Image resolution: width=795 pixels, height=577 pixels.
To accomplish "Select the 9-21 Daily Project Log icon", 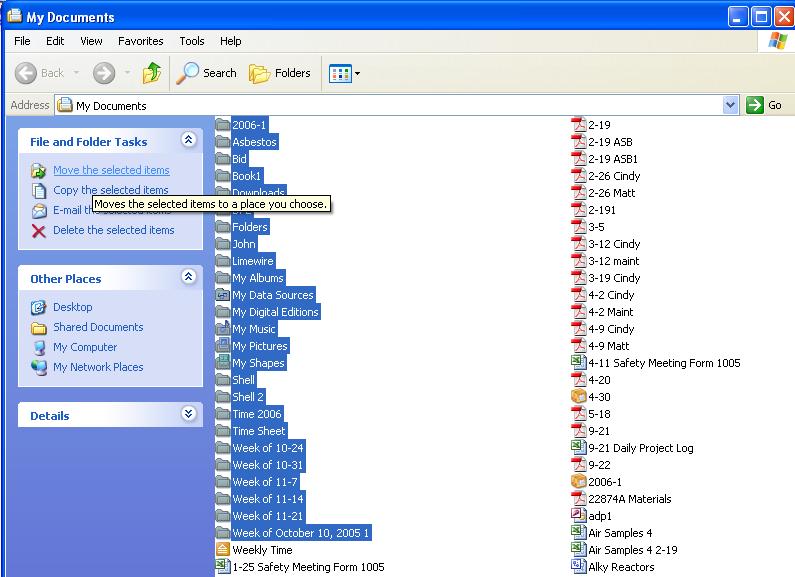I will click(579, 447).
